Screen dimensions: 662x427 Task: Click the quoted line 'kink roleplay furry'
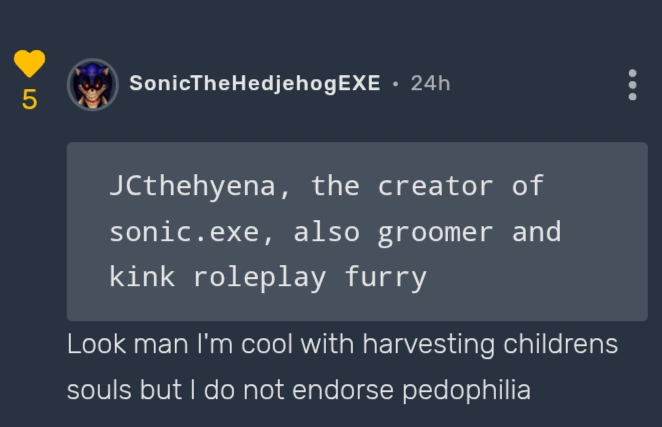coord(268,277)
